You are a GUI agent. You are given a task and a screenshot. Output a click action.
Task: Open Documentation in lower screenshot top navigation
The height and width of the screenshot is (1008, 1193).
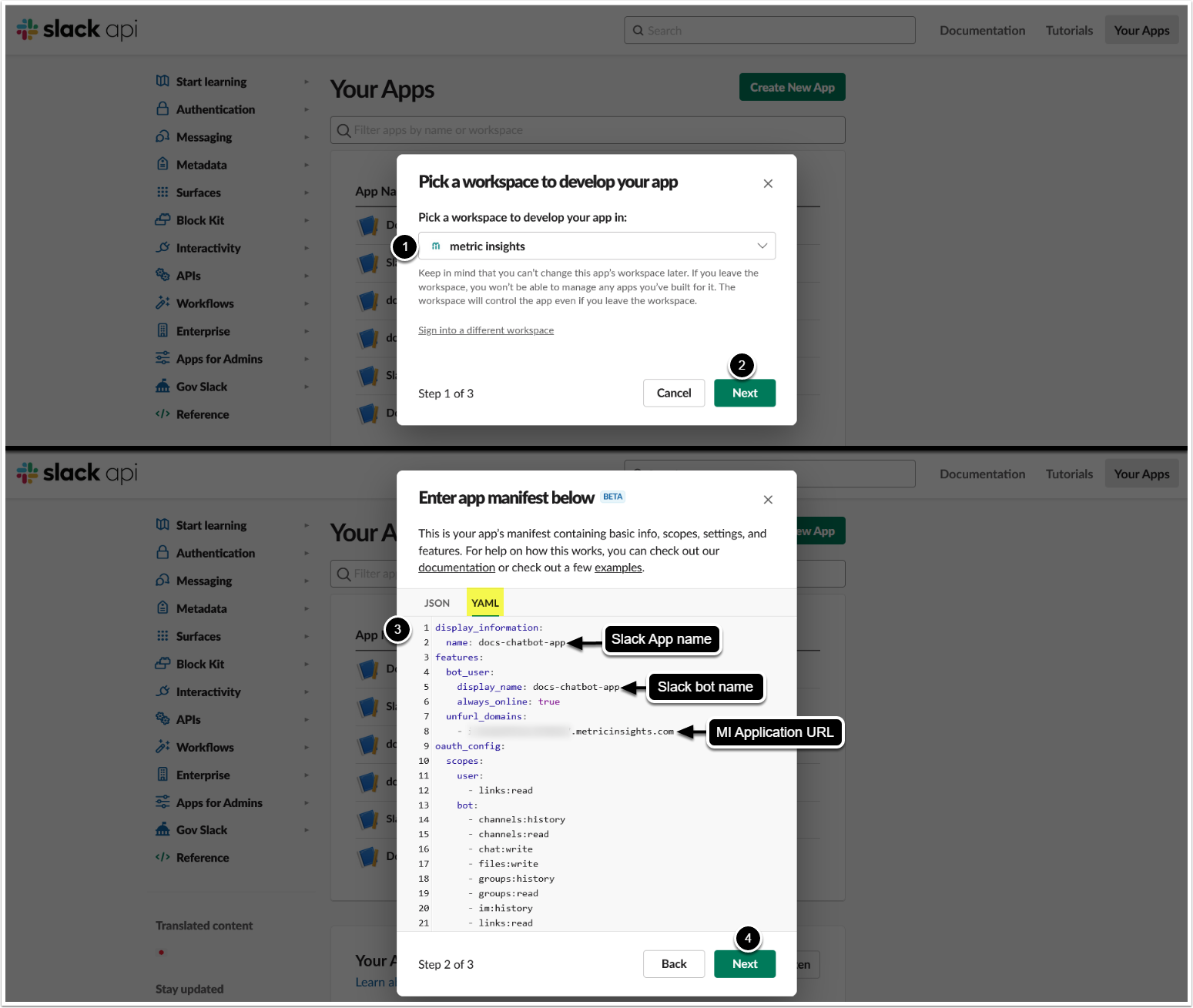982,474
